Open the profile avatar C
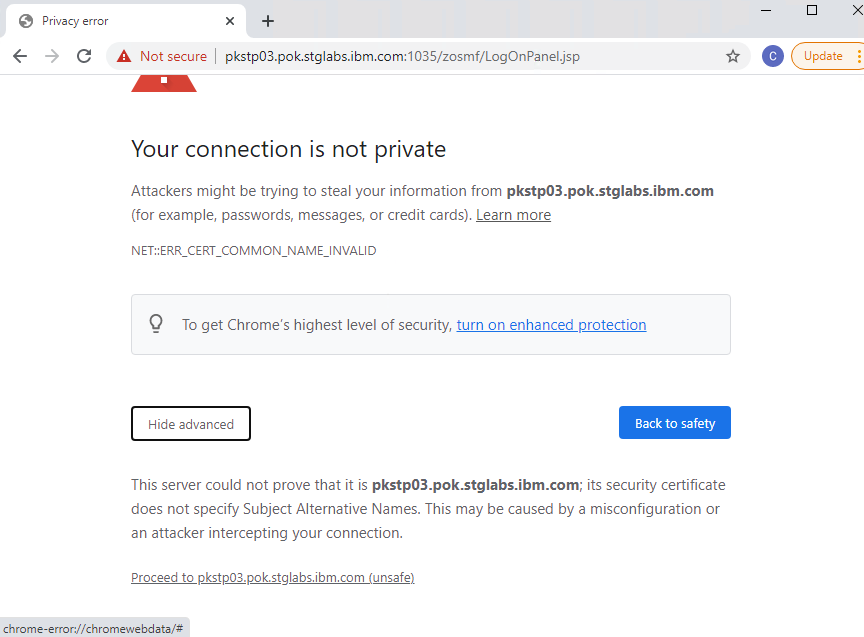864x637 pixels. coord(772,56)
